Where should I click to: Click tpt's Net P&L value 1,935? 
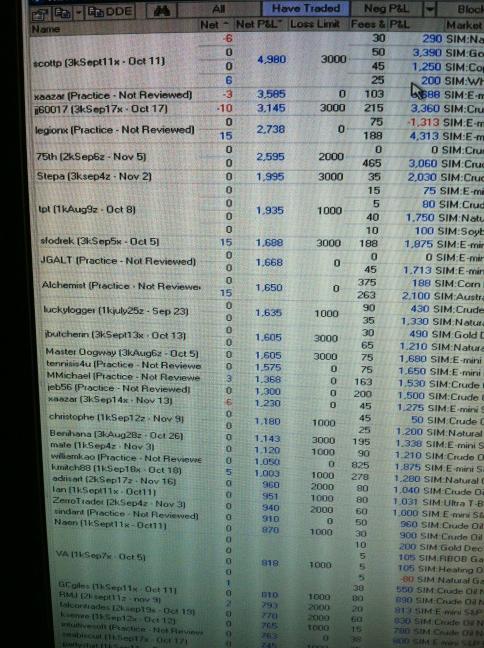pyautogui.click(x=269, y=211)
